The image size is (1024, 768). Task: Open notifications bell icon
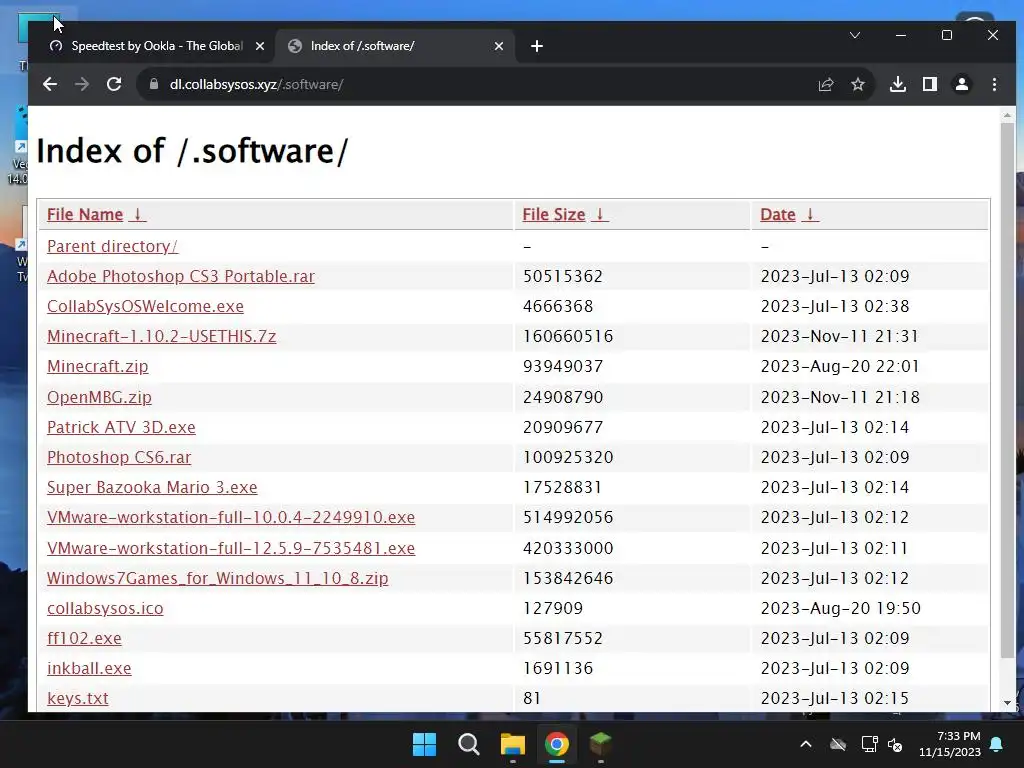pyautogui.click(x=997, y=744)
